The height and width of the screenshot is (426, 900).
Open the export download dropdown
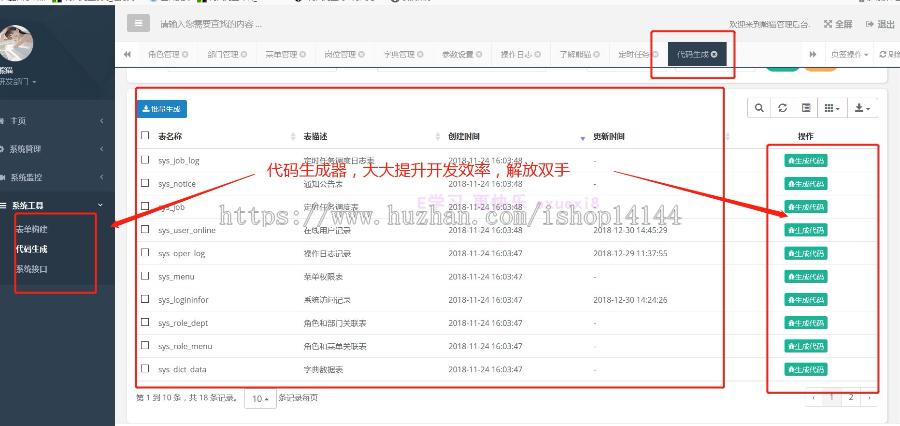862,108
